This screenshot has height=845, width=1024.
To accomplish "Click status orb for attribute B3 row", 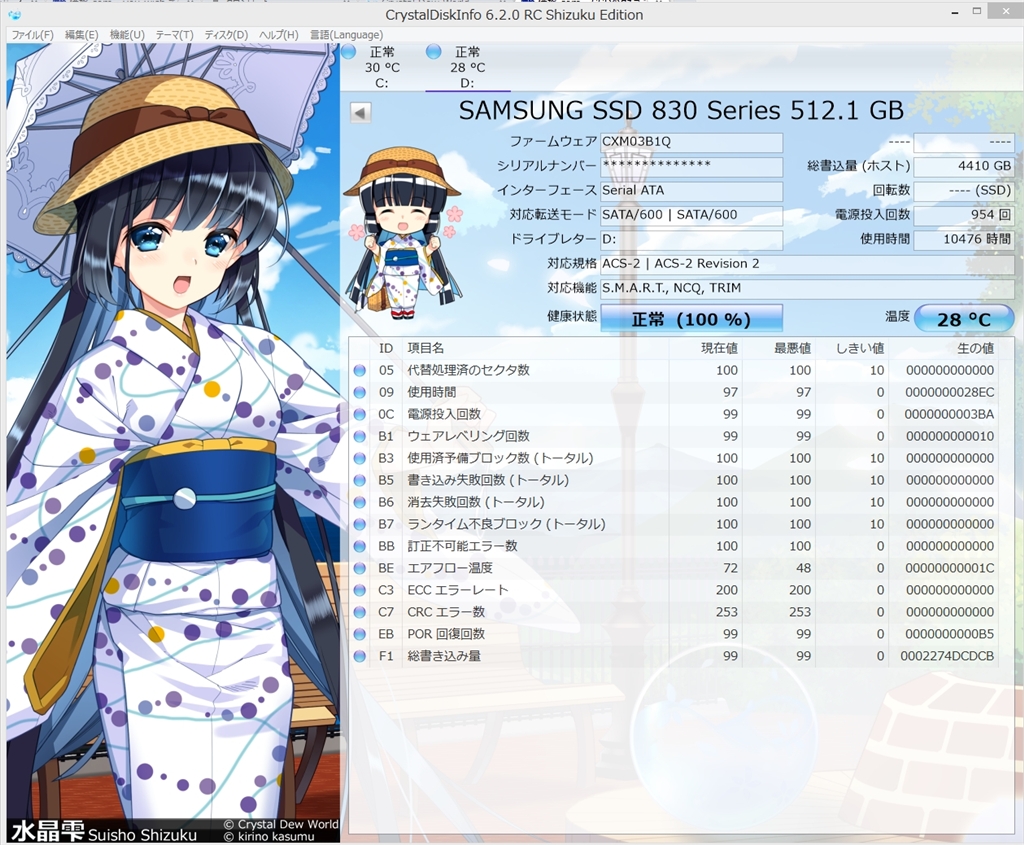I will coord(359,458).
